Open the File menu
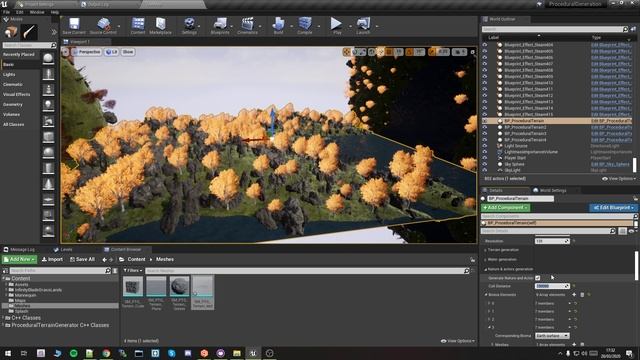 pos(6,12)
